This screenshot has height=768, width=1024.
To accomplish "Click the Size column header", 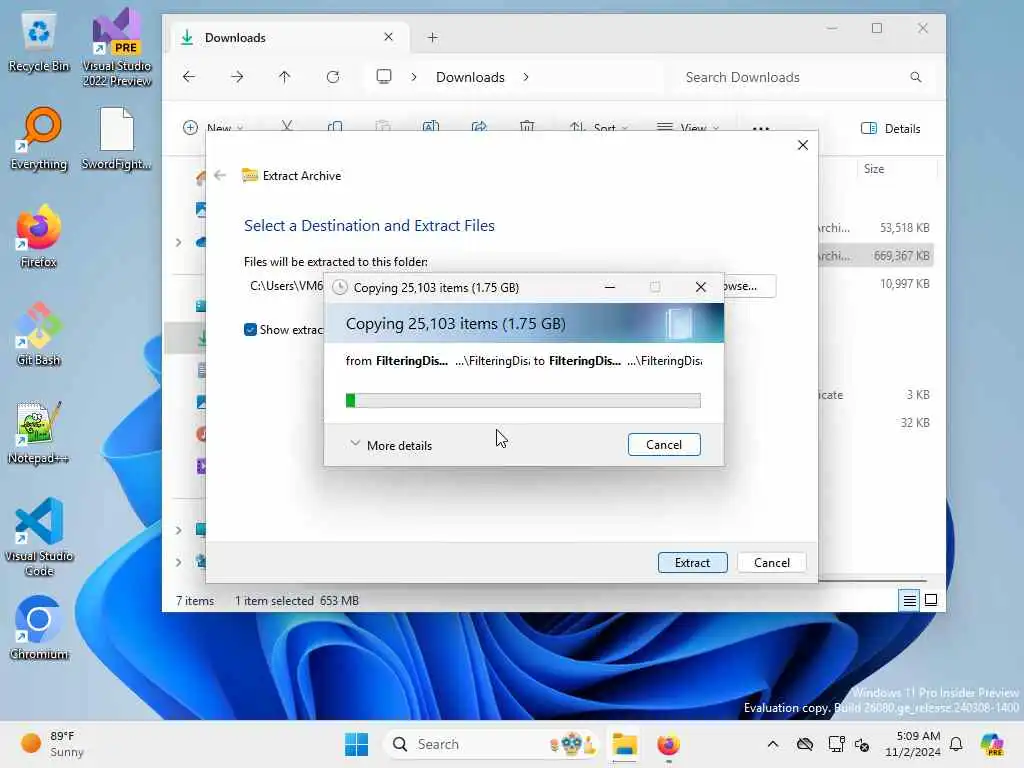I will coord(897,169).
